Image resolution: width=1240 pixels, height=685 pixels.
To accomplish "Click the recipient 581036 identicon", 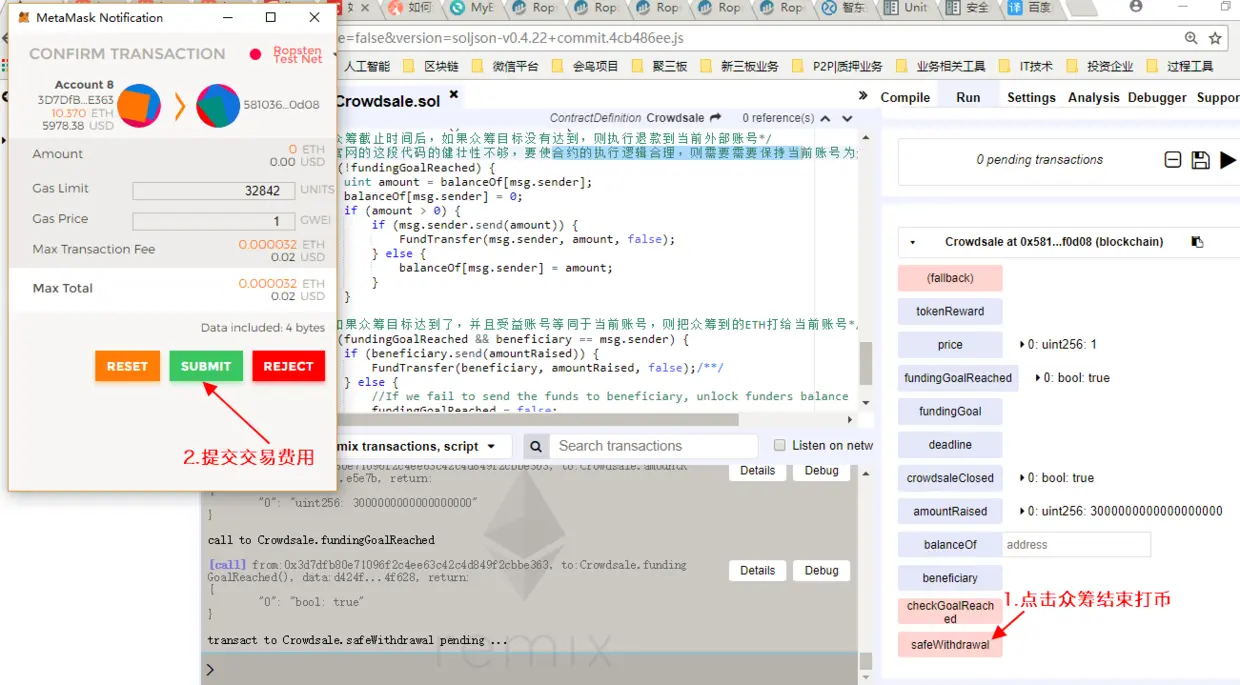I will click(x=217, y=105).
